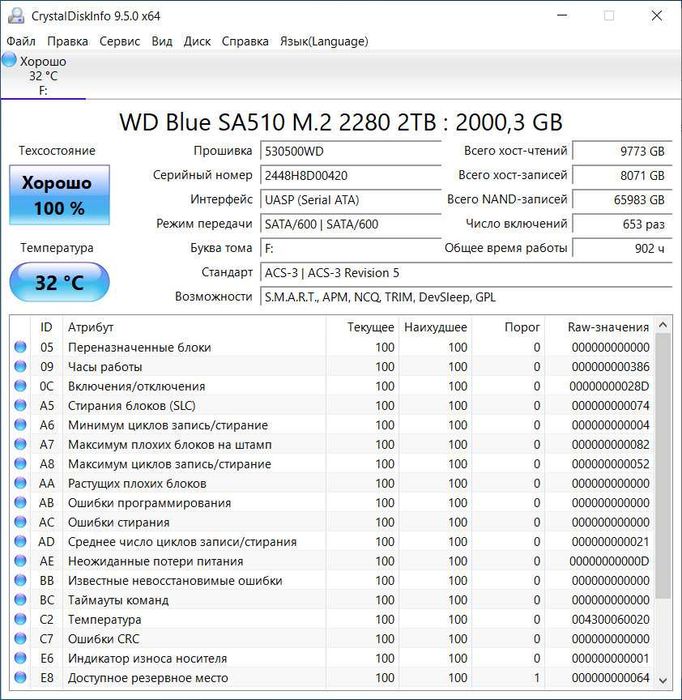
Task: Click raw value 00000000064 in E8 row
Action: 610,678
